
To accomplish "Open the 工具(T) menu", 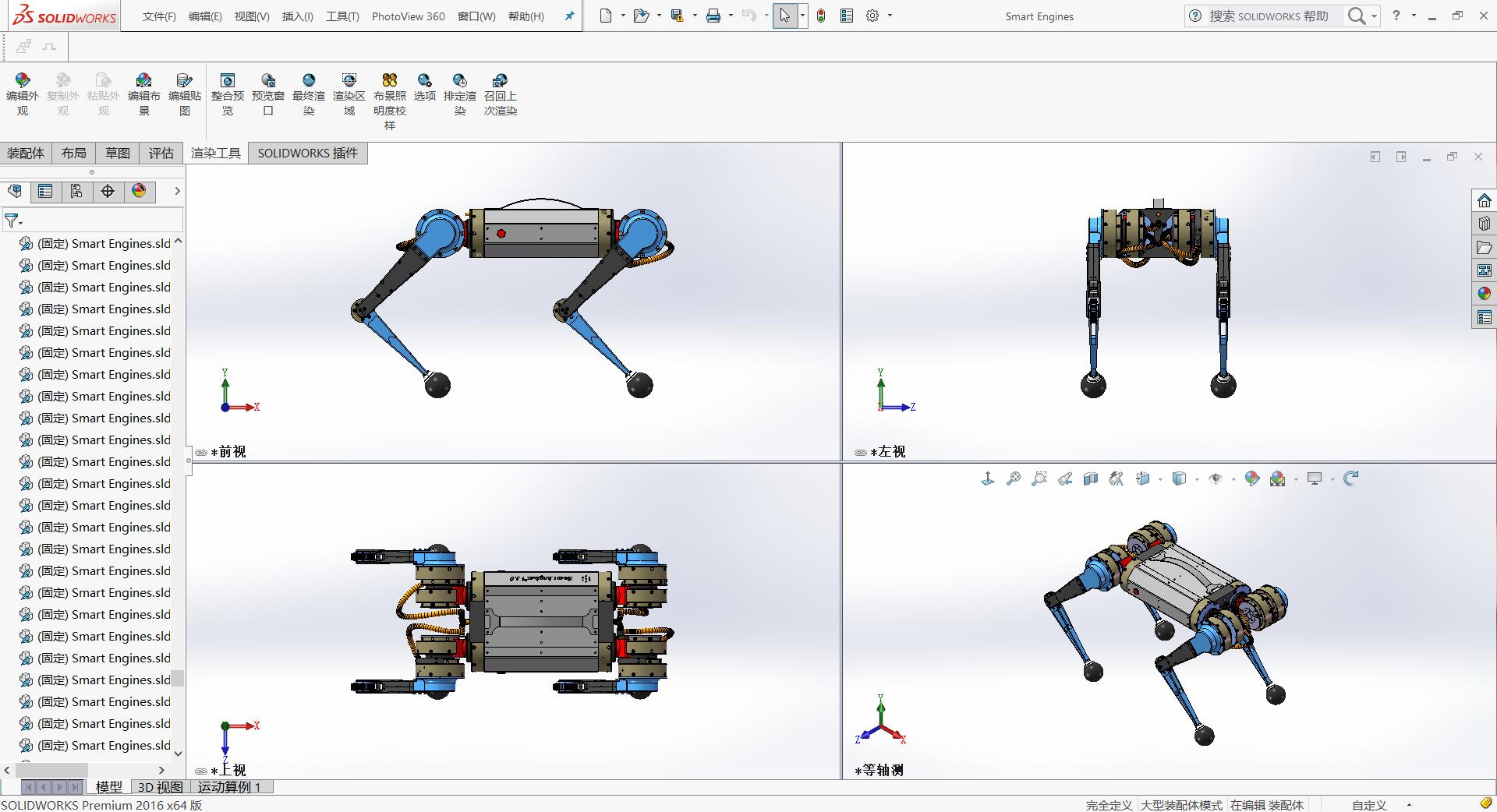I will tap(342, 16).
